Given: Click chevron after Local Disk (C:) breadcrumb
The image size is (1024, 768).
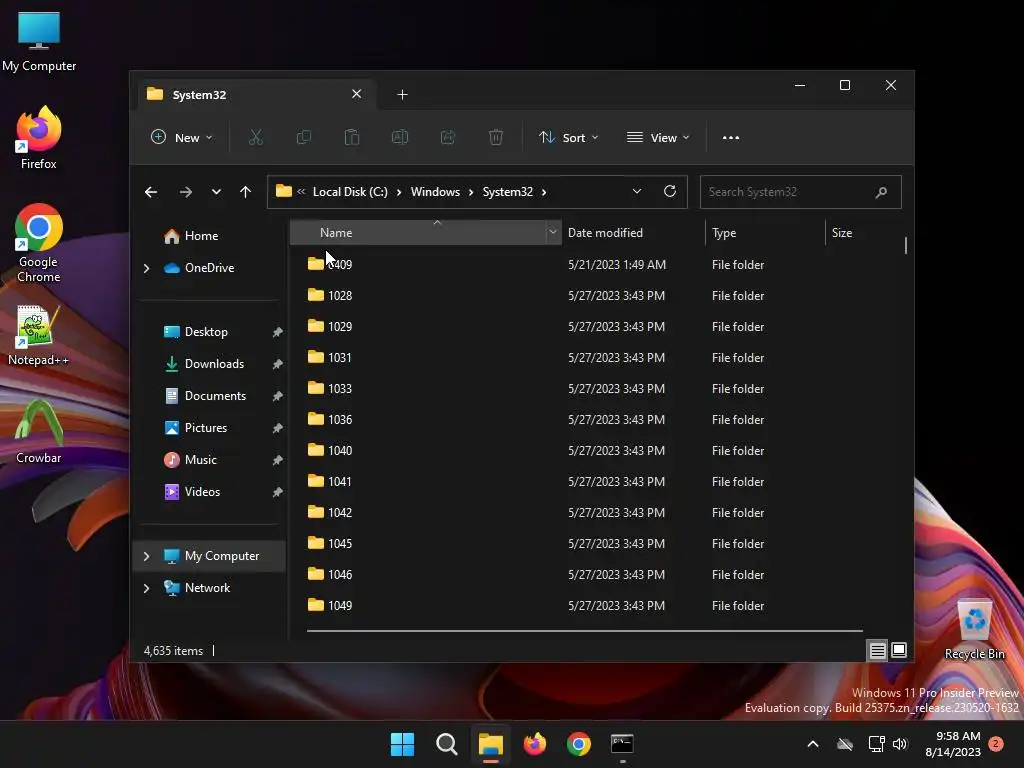Looking at the screenshot, I should click(x=399, y=192).
